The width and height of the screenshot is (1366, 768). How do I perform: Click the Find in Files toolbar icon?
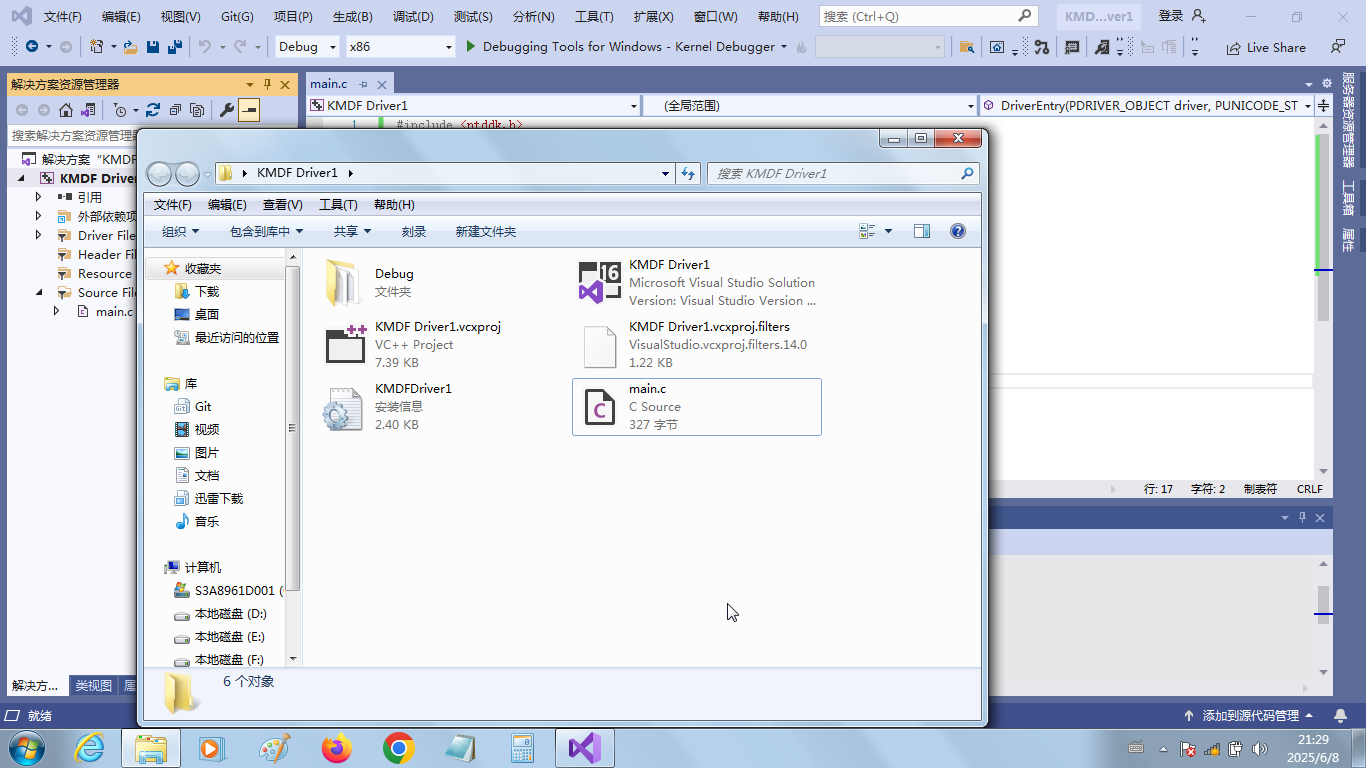[x=966, y=47]
